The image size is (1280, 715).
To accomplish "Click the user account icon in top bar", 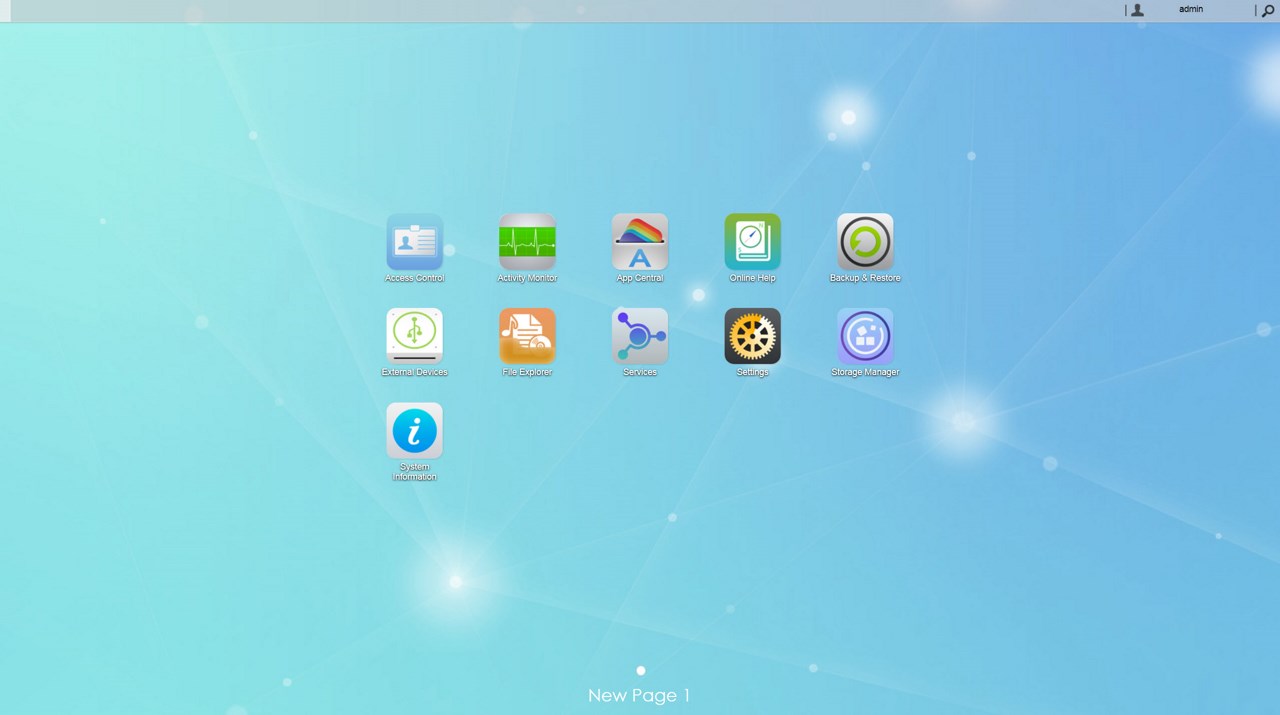I will click(x=1137, y=10).
